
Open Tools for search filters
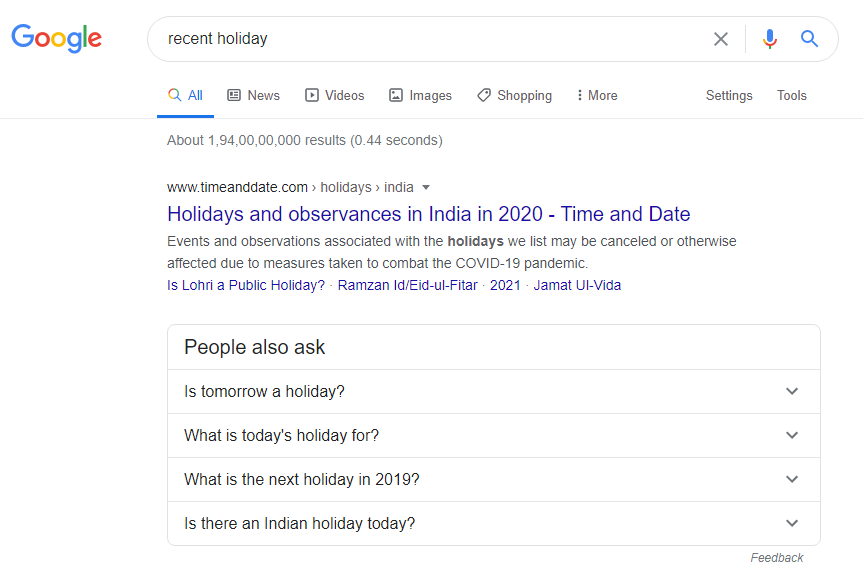coord(791,95)
